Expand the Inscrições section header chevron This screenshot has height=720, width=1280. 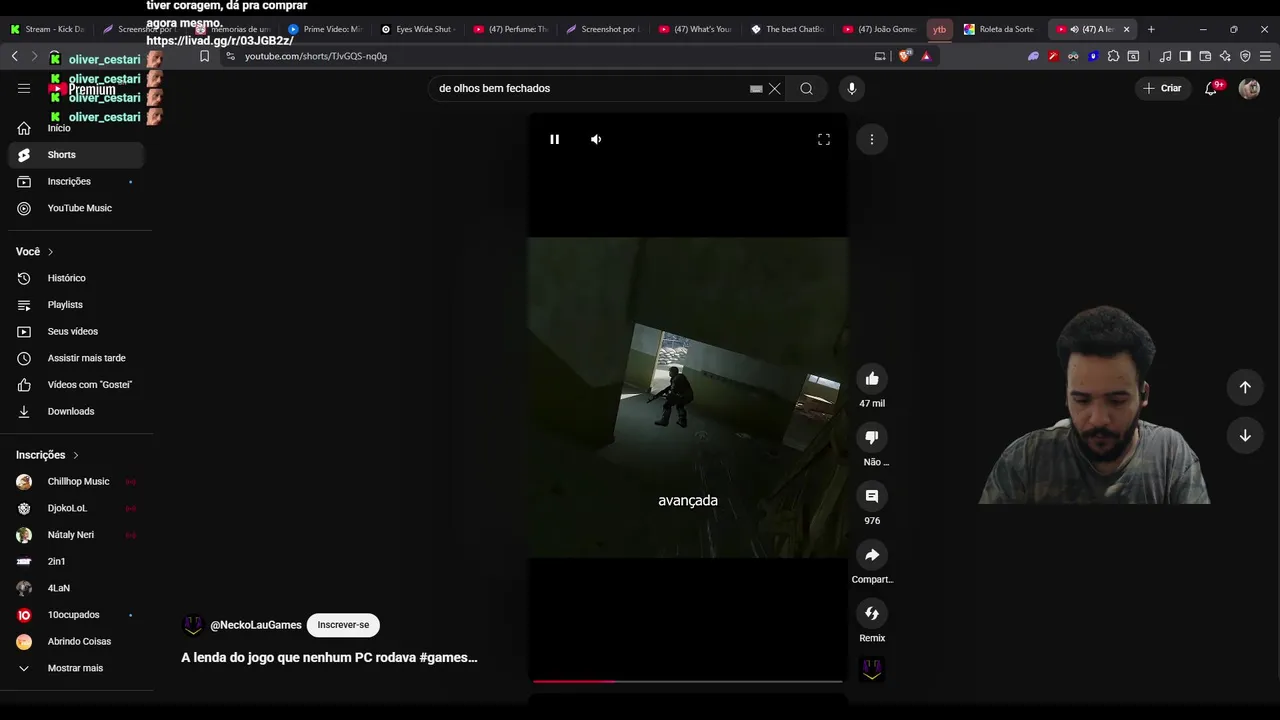pos(76,455)
